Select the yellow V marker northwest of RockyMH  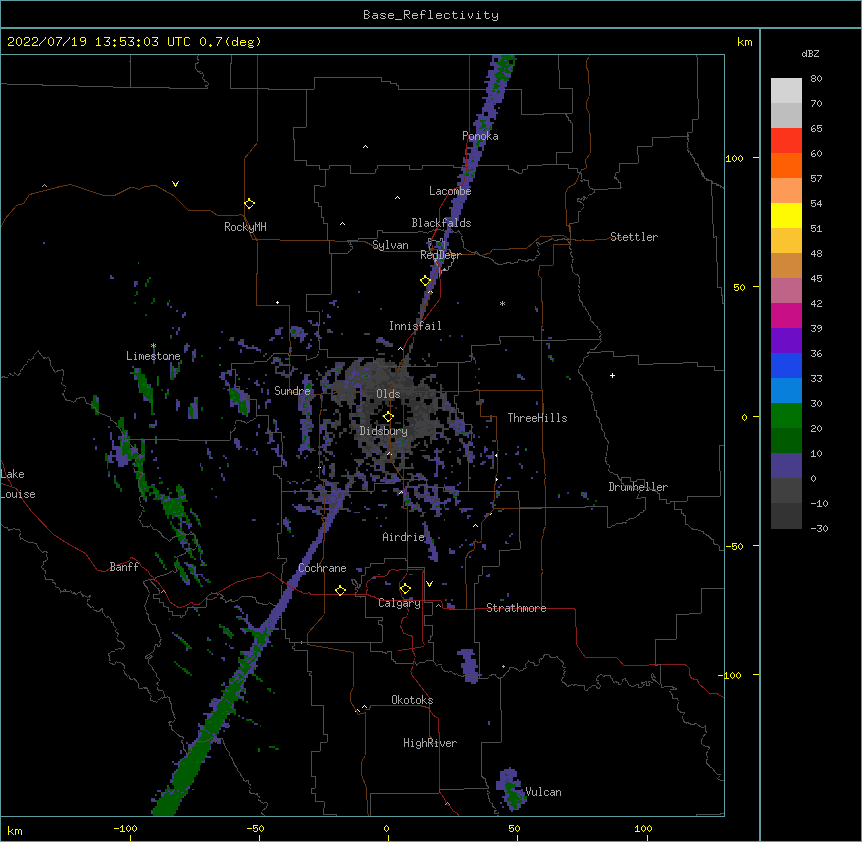pyautogui.click(x=175, y=184)
